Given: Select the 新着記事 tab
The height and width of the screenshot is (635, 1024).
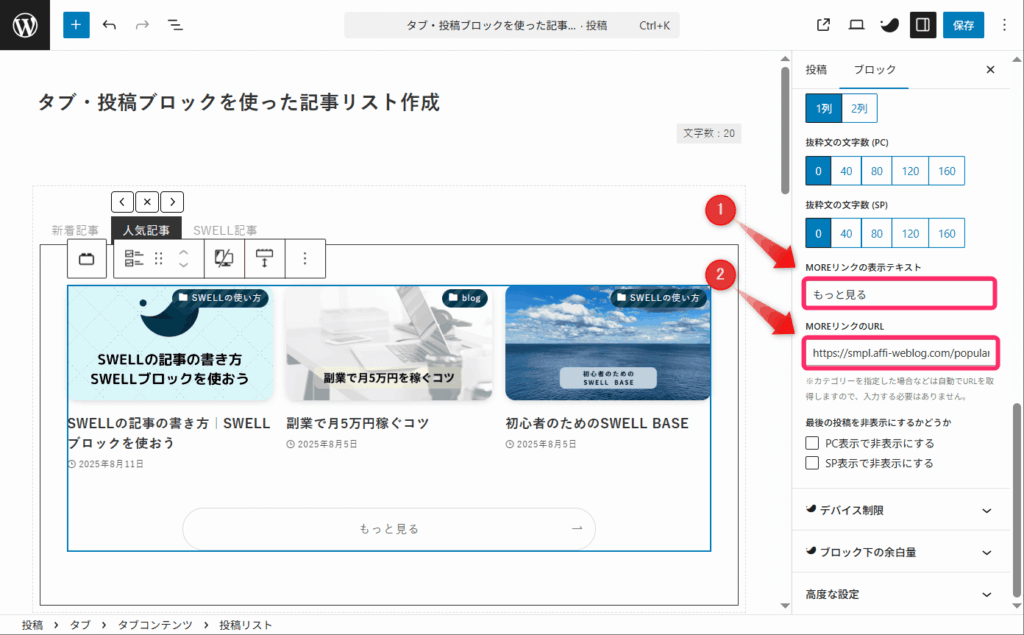Looking at the screenshot, I should coord(75,230).
